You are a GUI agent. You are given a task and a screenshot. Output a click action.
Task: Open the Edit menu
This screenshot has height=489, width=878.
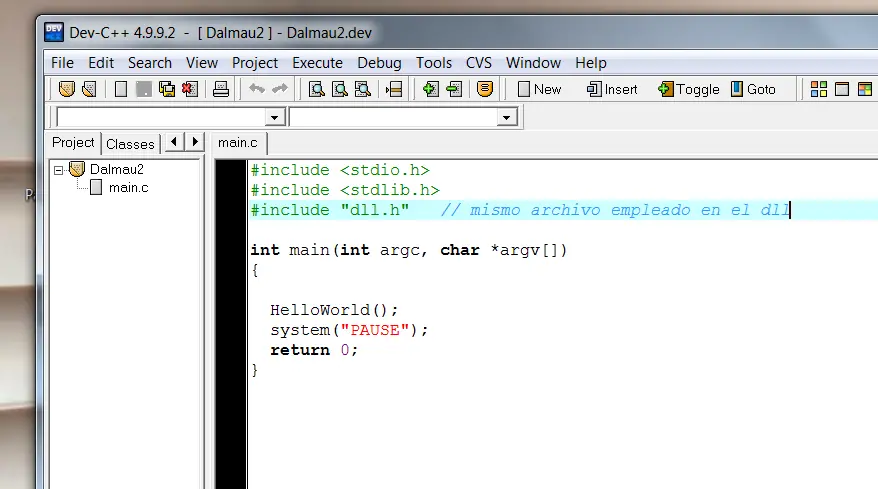click(x=101, y=63)
